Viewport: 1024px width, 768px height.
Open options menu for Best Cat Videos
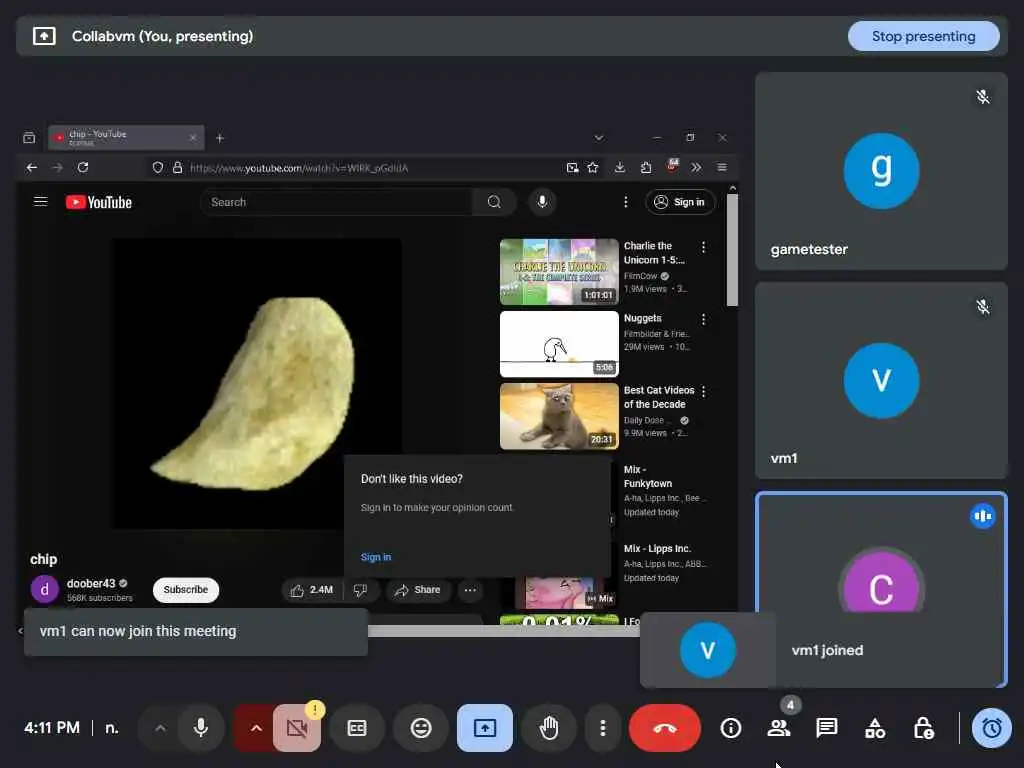[703, 391]
